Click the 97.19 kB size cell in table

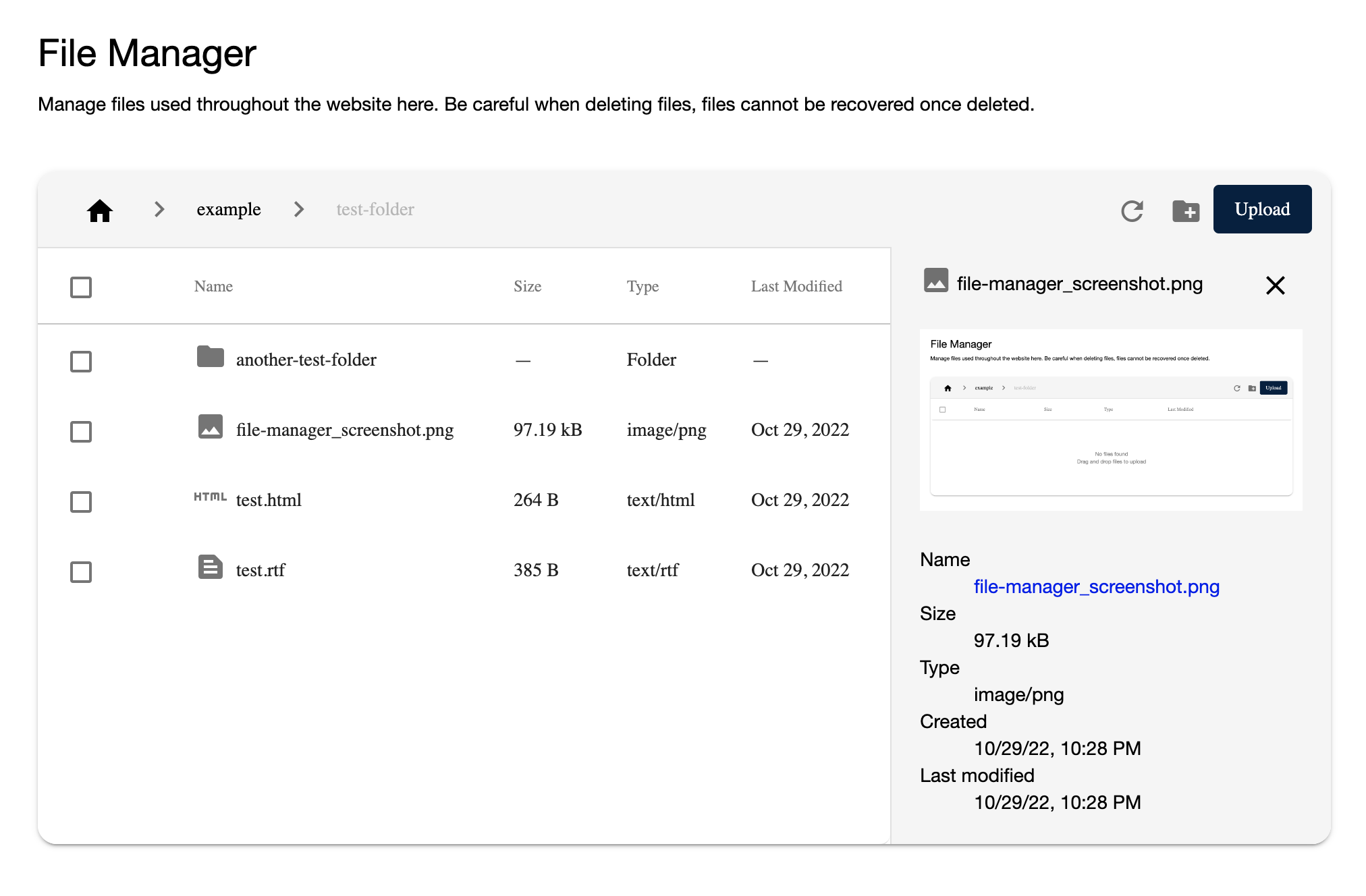point(547,430)
